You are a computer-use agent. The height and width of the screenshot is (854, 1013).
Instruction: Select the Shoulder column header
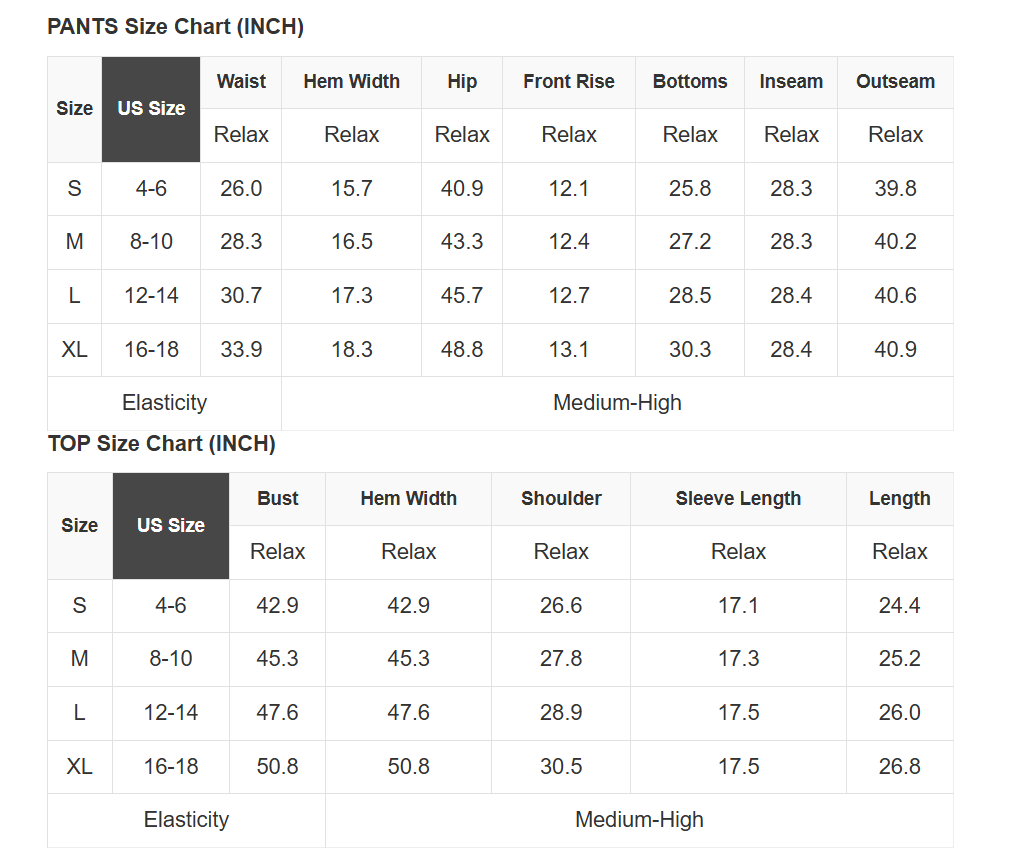click(561, 499)
